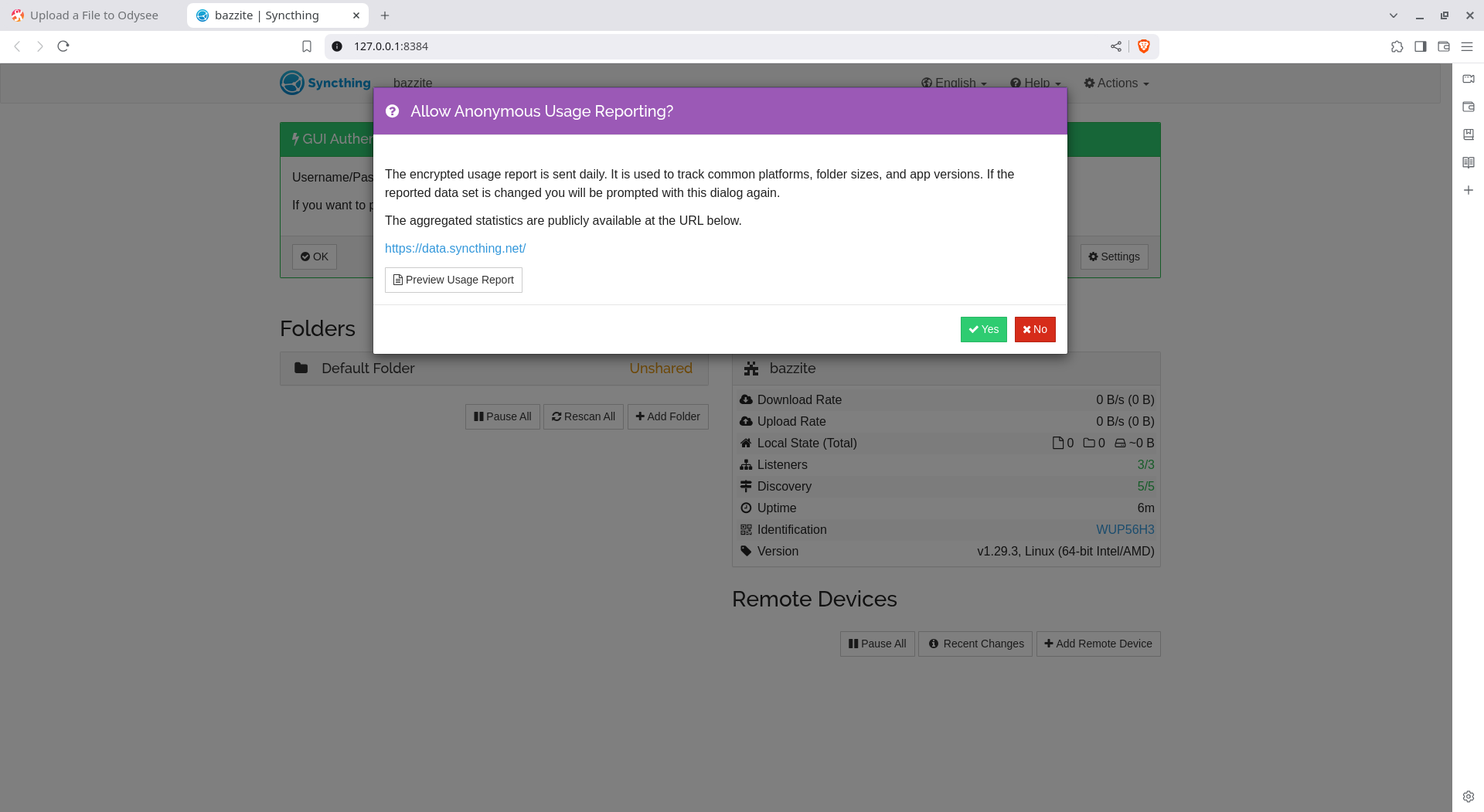This screenshot has height=812, width=1484.
Task: Click the question mark icon in dialog header
Action: (393, 111)
